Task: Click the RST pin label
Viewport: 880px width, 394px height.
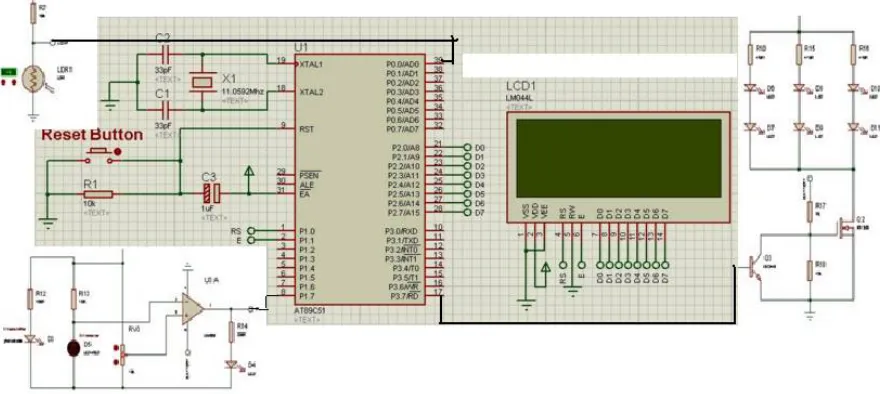Action: 306,129
